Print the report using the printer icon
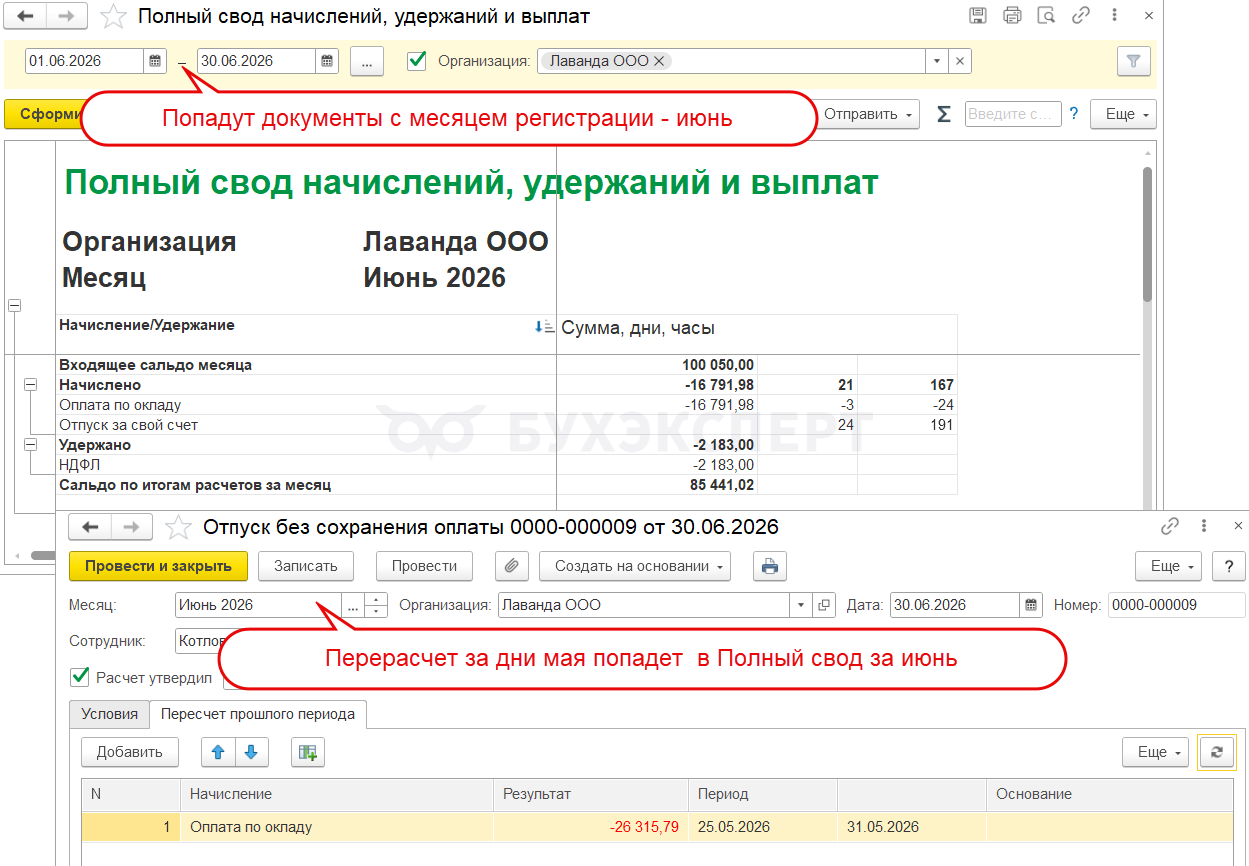This screenshot has height=866, width=1249. click(x=1012, y=16)
